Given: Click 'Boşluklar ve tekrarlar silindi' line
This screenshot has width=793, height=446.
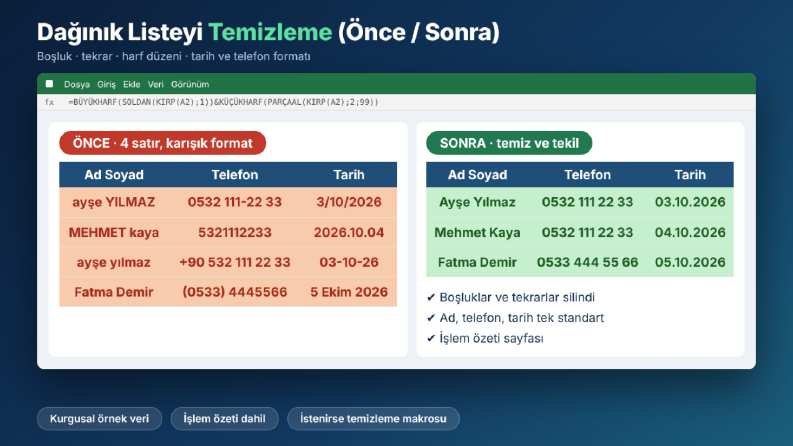Looking at the screenshot, I should (x=511, y=297).
